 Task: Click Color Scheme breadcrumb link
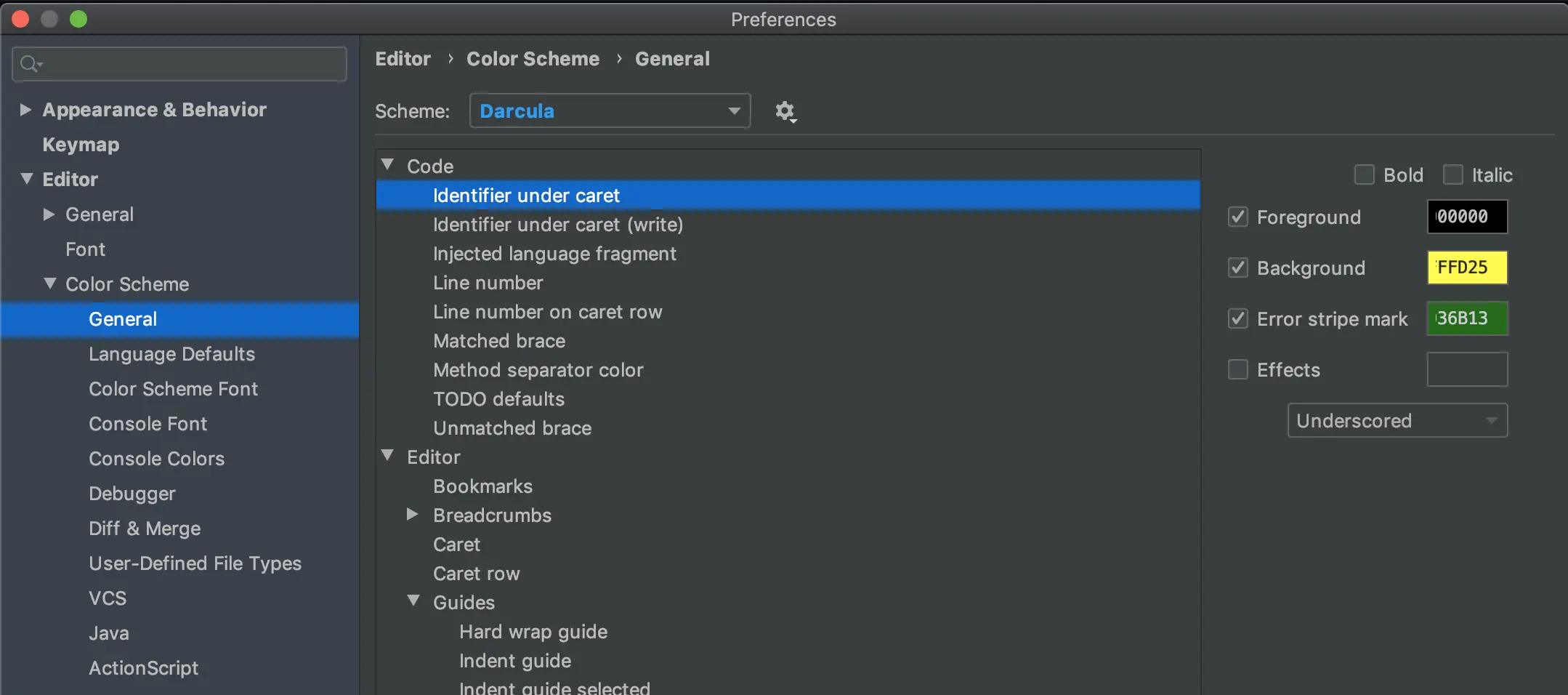point(533,59)
